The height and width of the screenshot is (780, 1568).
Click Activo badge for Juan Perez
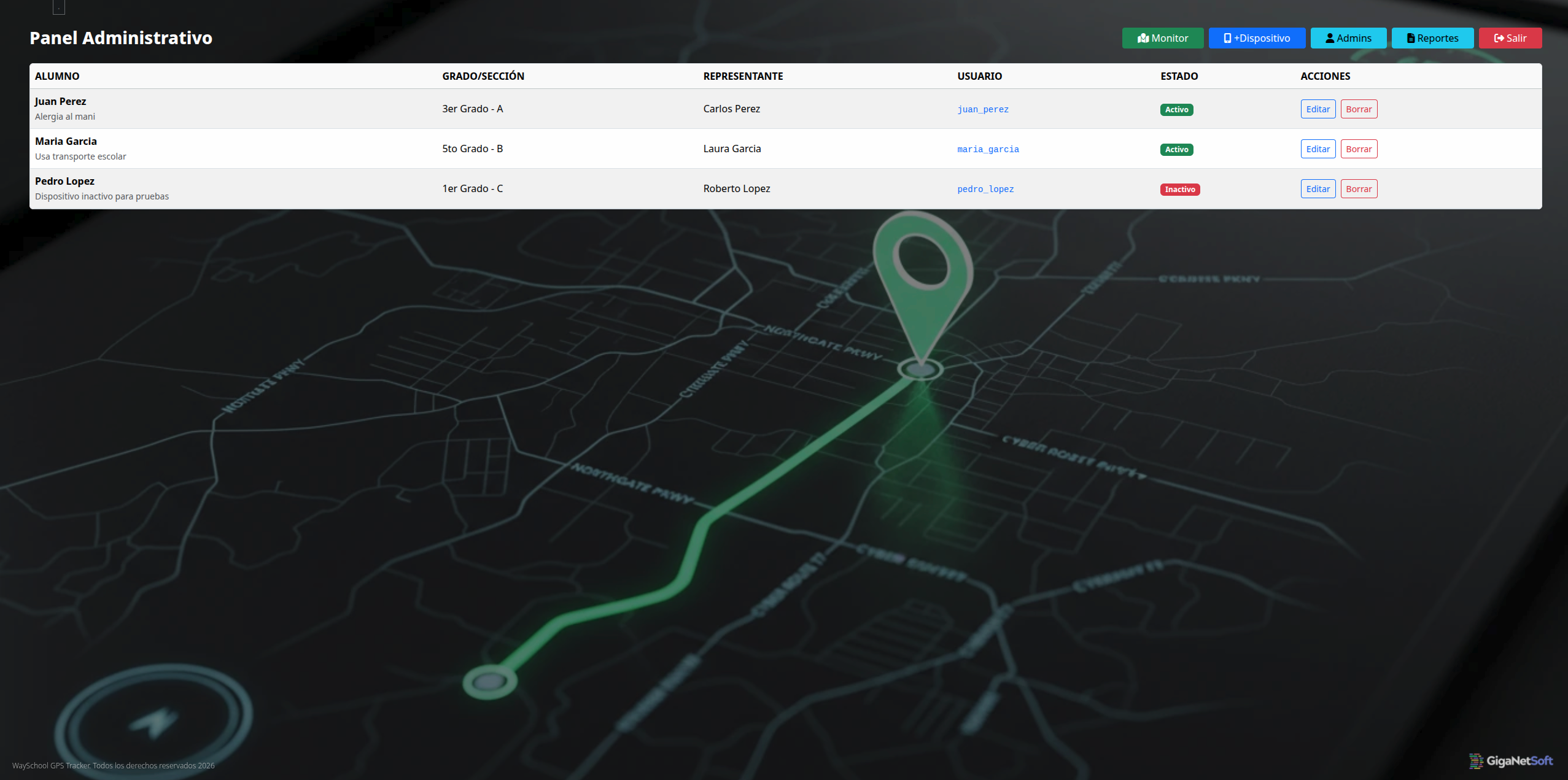[1176, 109]
